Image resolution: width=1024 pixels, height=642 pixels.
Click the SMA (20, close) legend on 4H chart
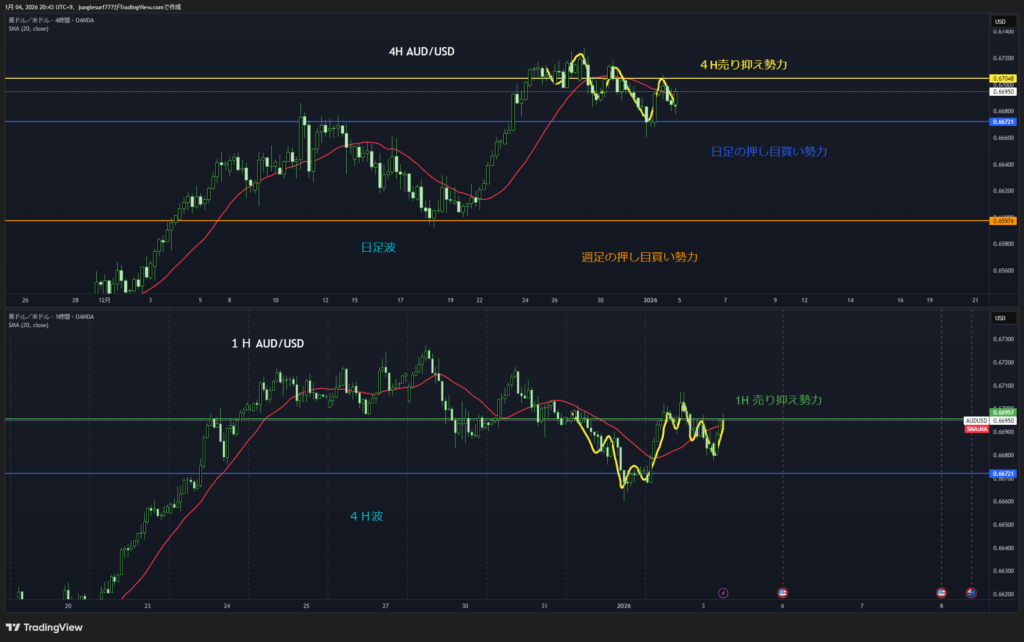point(28,29)
